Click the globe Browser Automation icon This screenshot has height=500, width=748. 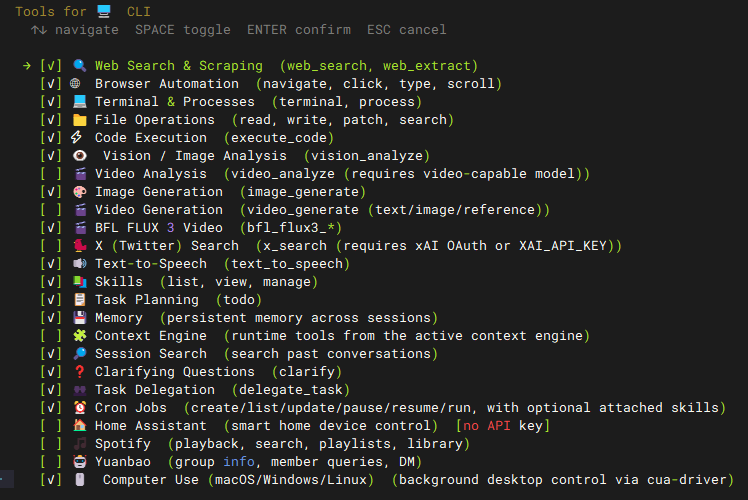[75, 83]
